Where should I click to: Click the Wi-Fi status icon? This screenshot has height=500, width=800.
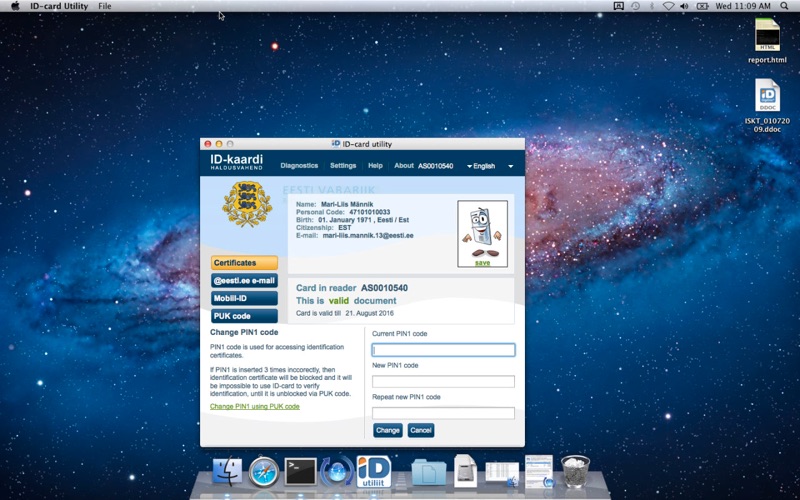coord(668,6)
